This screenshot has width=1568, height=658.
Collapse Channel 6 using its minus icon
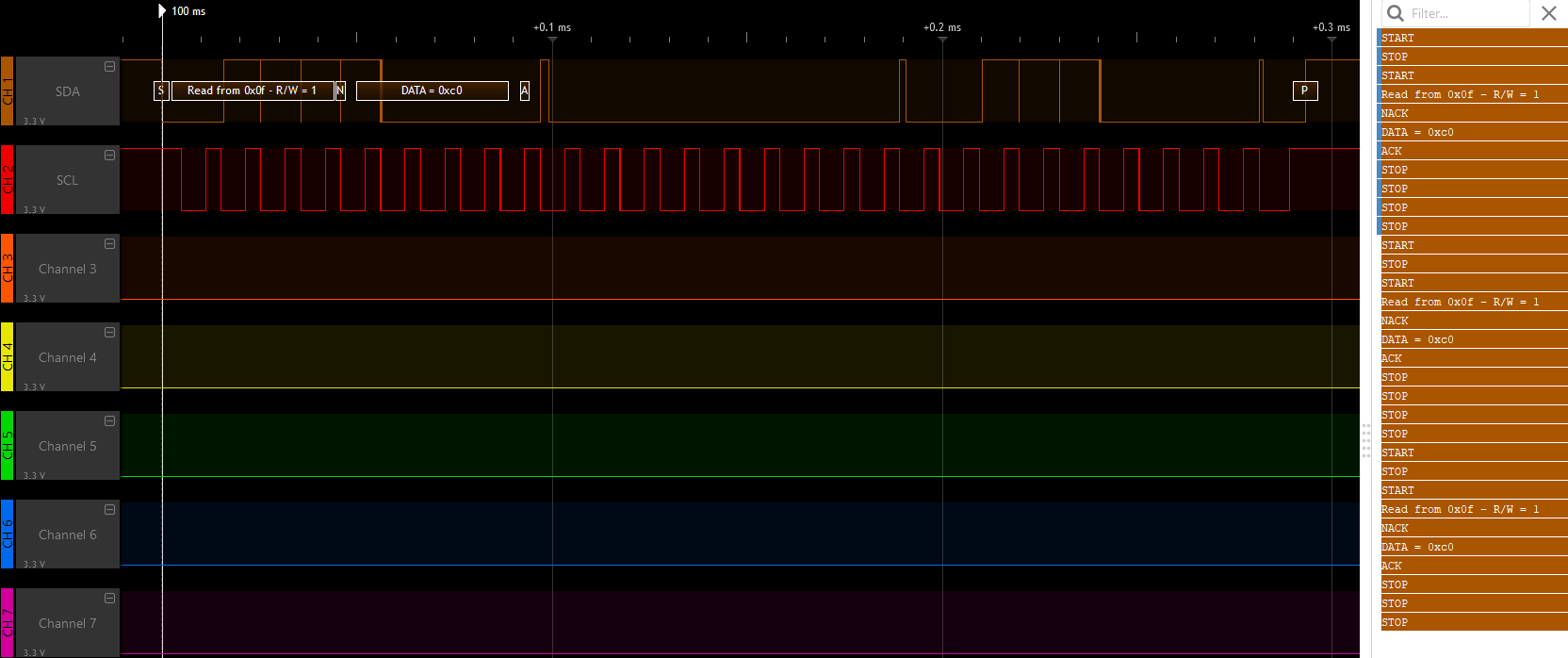point(109,510)
